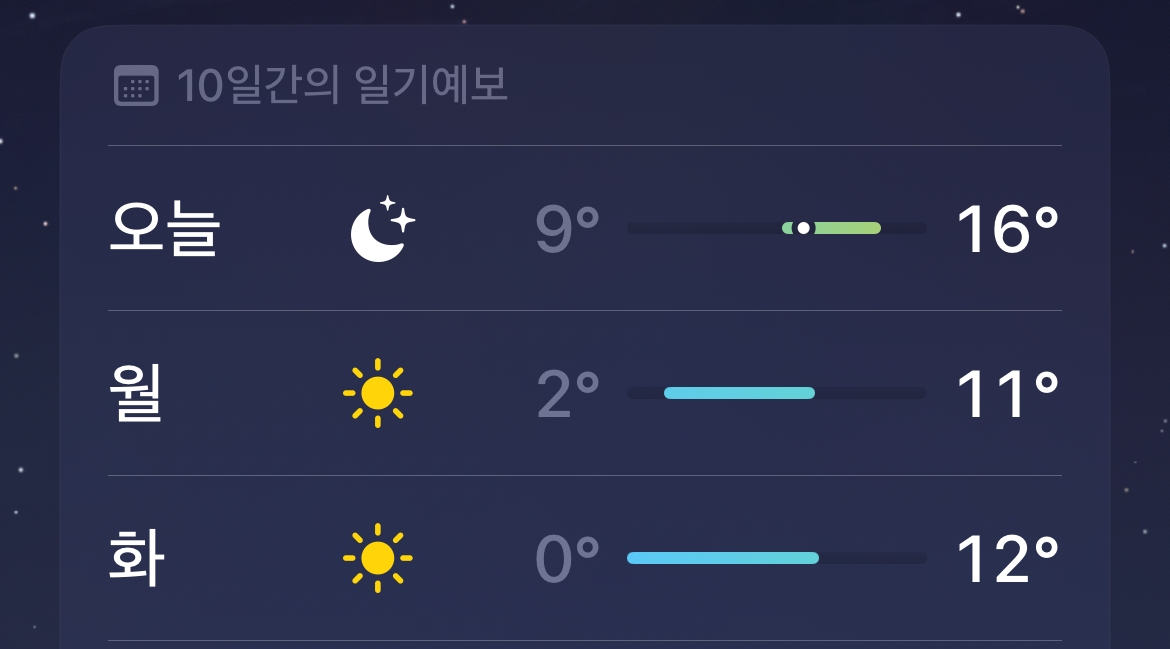Viewport: 1170px width, 649px height.
Task: Click the white current-temperature dot on today's bar
Action: [x=803, y=228]
